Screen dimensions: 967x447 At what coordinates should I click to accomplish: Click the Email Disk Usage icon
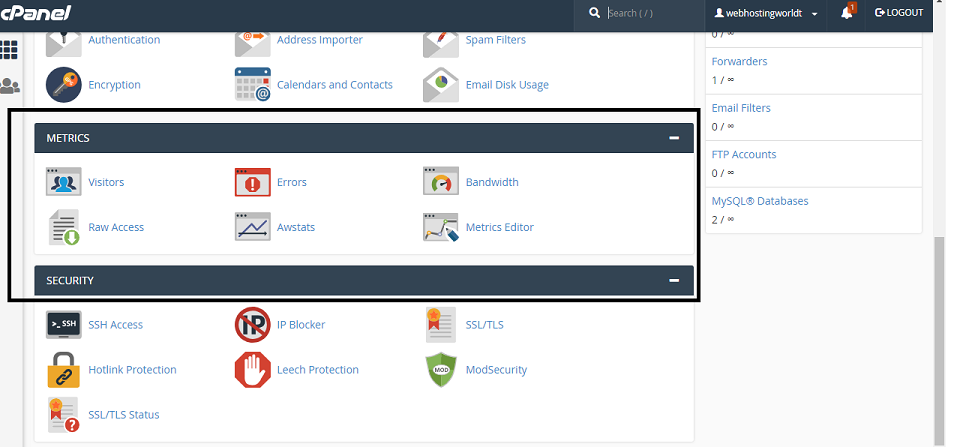pos(441,84)
